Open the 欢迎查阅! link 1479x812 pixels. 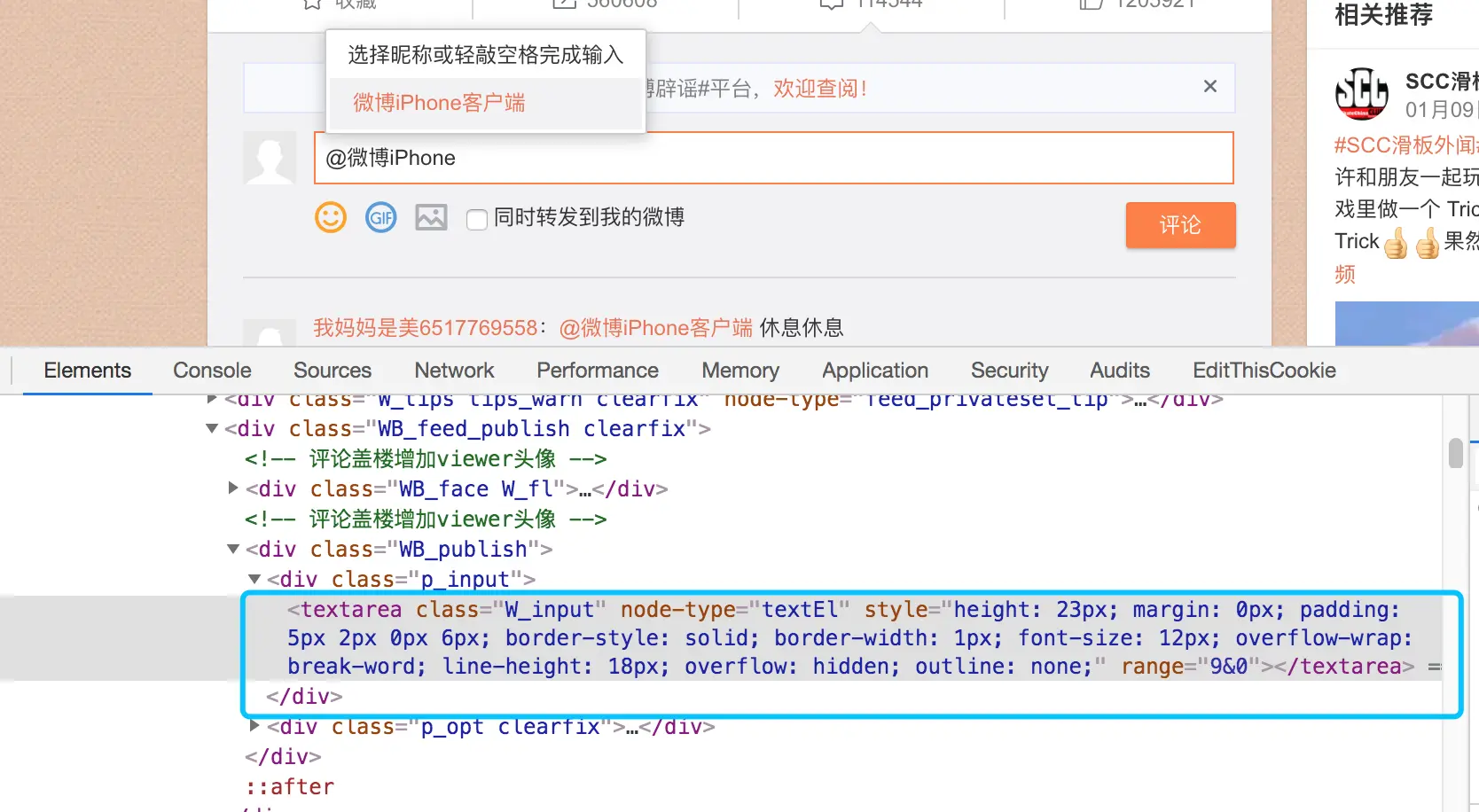tap(820, 89)
